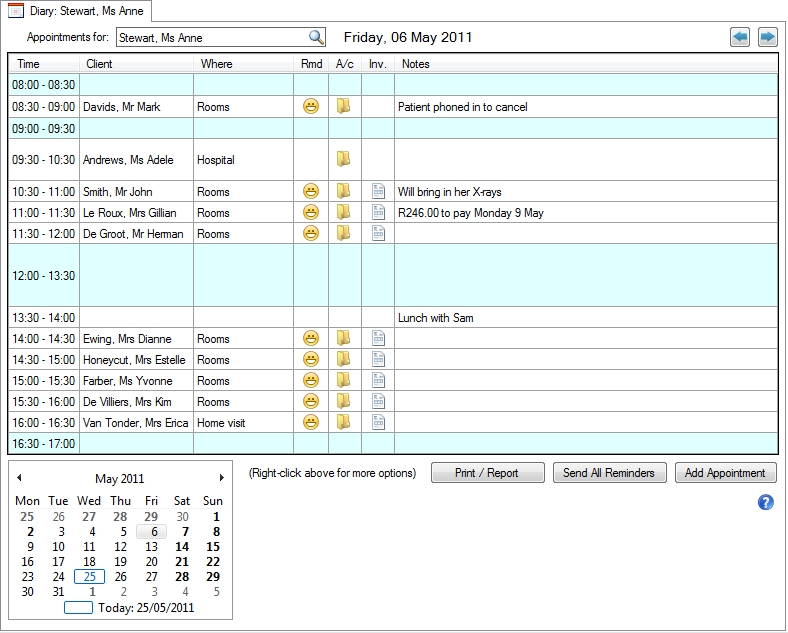Show previous month in the calendar

(x=19, y=478)
